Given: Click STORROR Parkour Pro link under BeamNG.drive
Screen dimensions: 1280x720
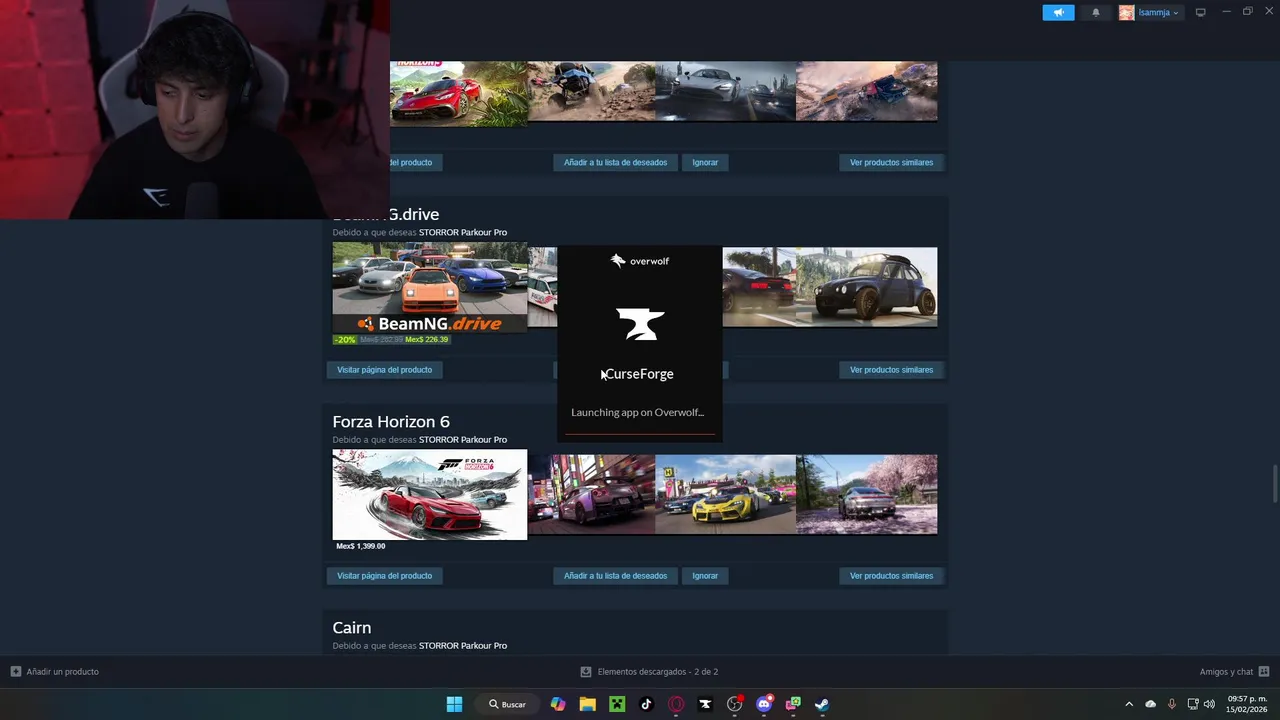Looking at the screenshot, I should coord(463,232).
